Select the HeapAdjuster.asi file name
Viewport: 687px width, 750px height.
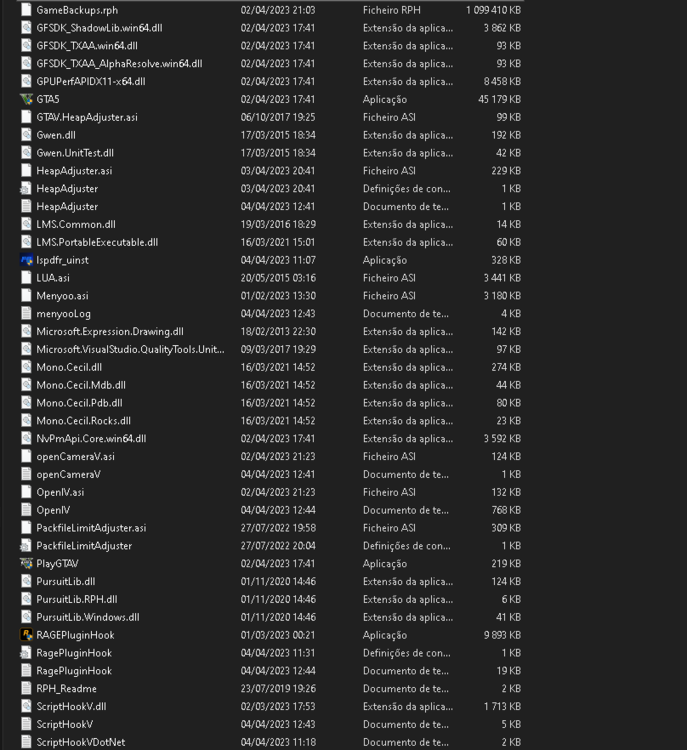(x=74, y=171)
